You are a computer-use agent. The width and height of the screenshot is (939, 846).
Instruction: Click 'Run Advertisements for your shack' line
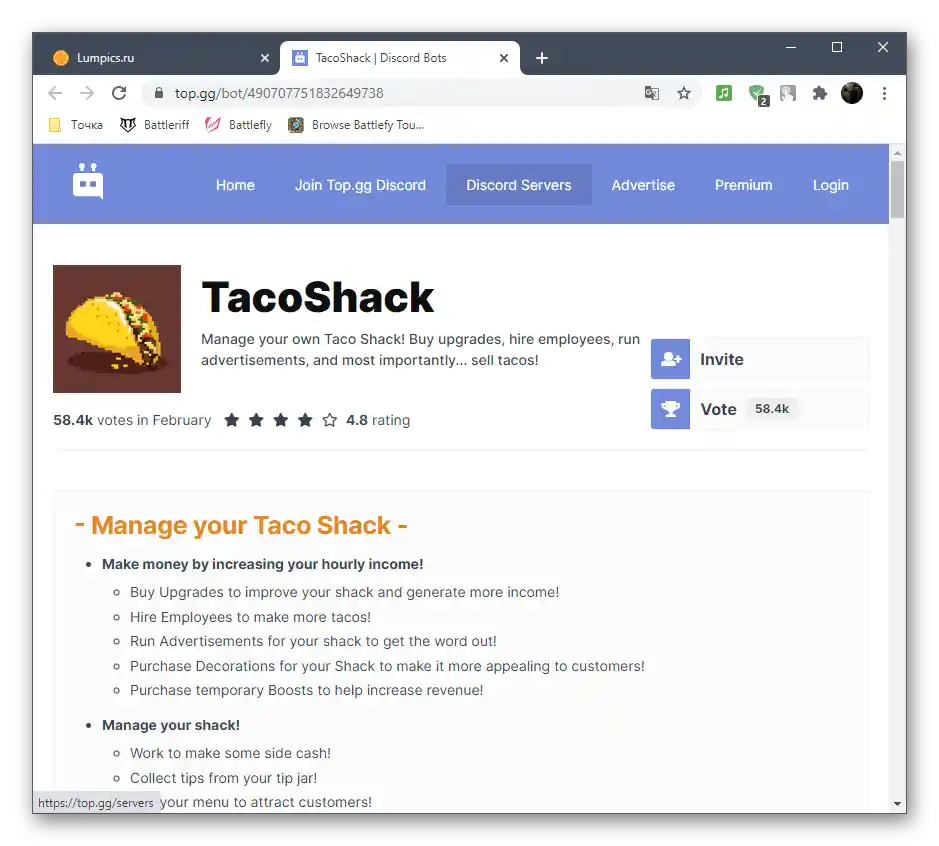(313, 641)
